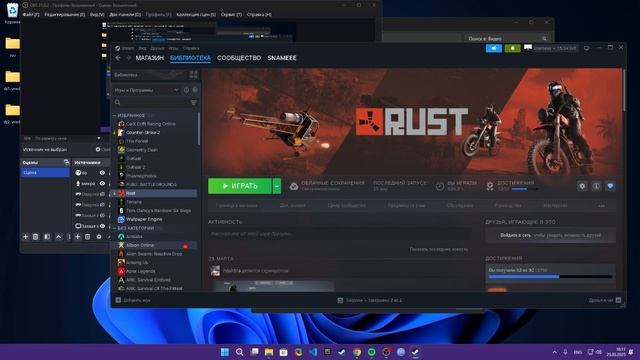This screenshot has width=640, height=360.
Task: Click the blue announcements megaphone button in Steam
Action: tap(494, 48)
